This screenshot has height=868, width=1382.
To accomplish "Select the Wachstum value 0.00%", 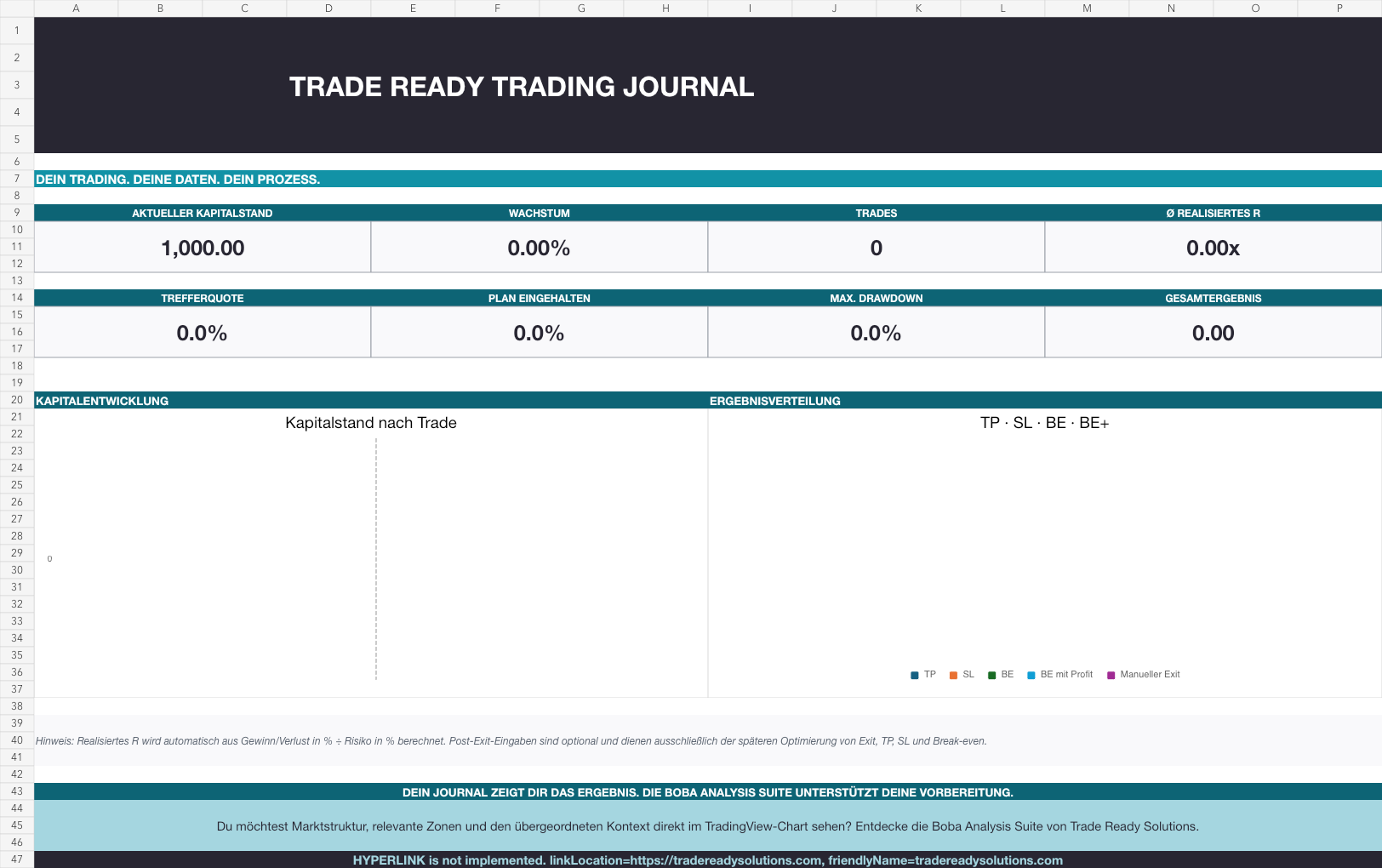I will pyautogui.click(x=539, y=248).
